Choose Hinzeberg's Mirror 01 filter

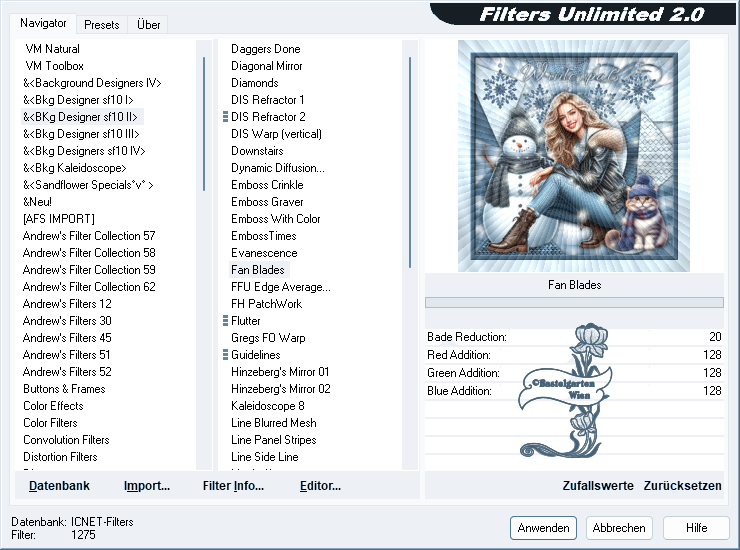280,372
